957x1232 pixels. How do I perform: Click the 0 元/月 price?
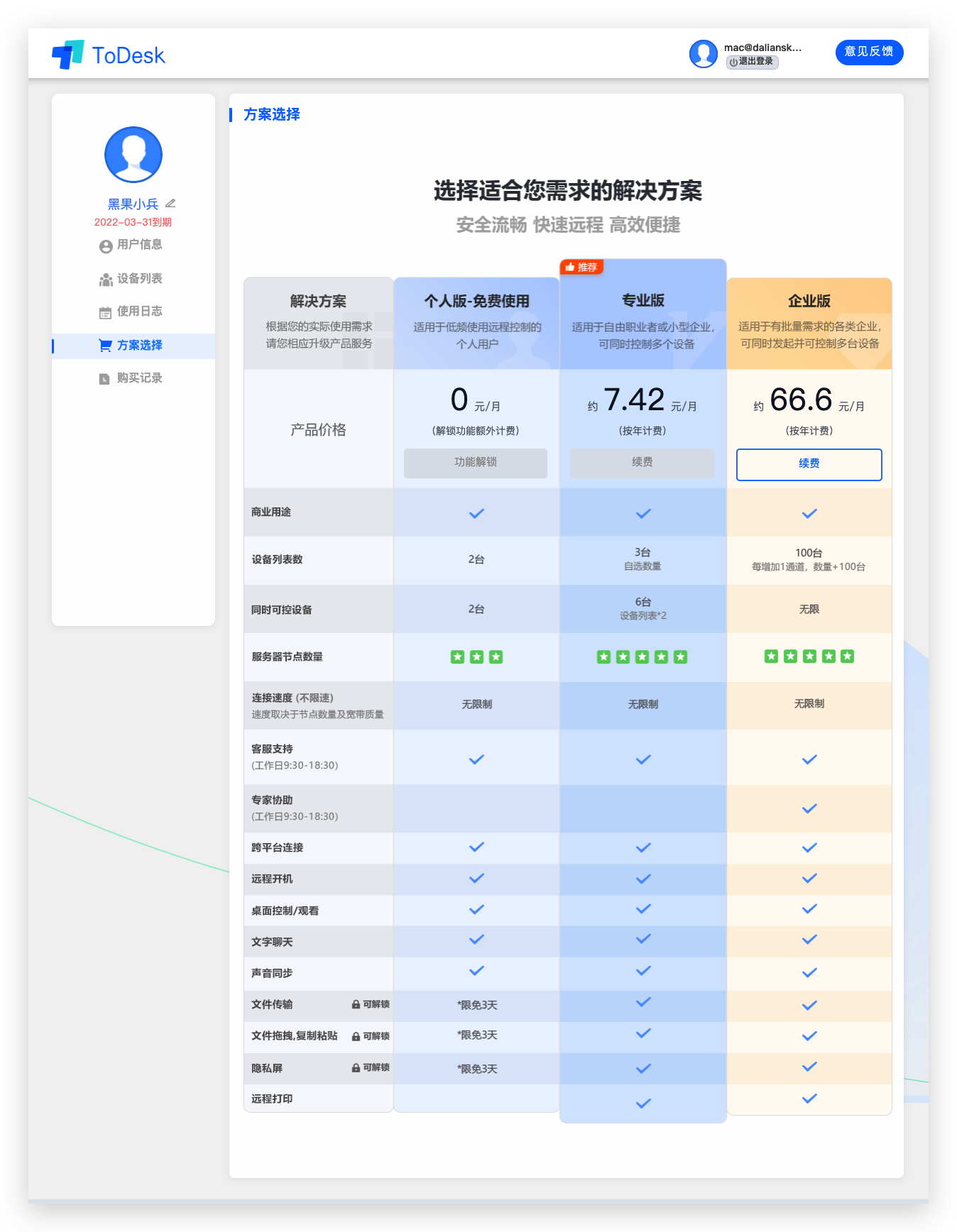click(476, 401)
